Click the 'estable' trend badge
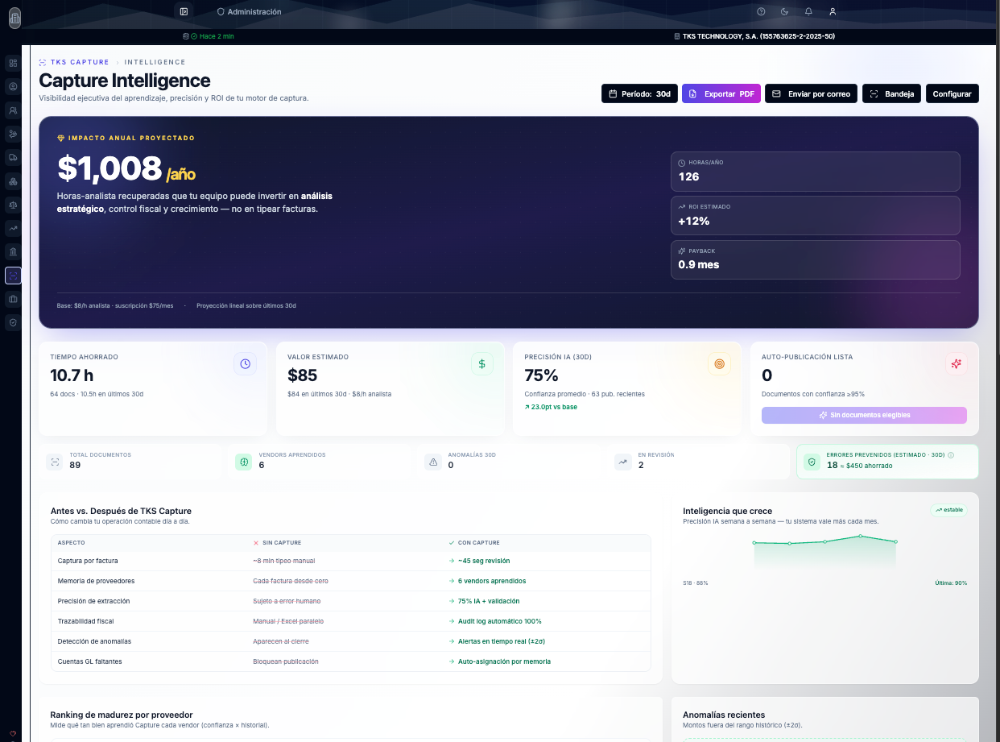 point(949,510)
